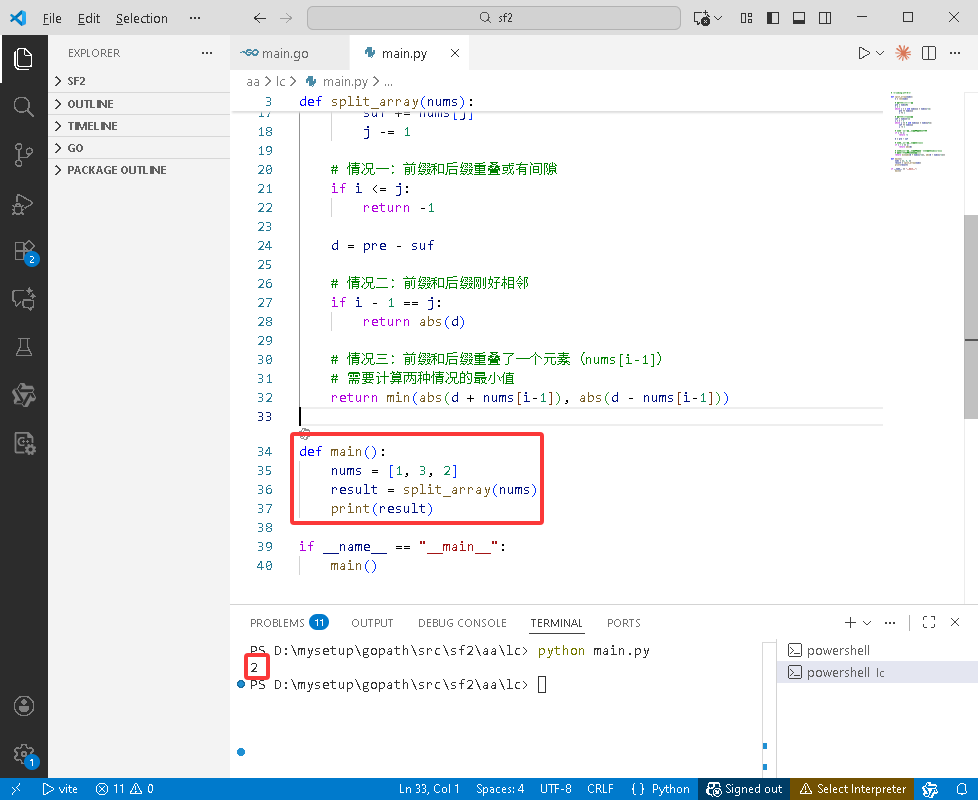Open the Run and Debug view
Screen dimensions: 978x800
coord(24,203)
